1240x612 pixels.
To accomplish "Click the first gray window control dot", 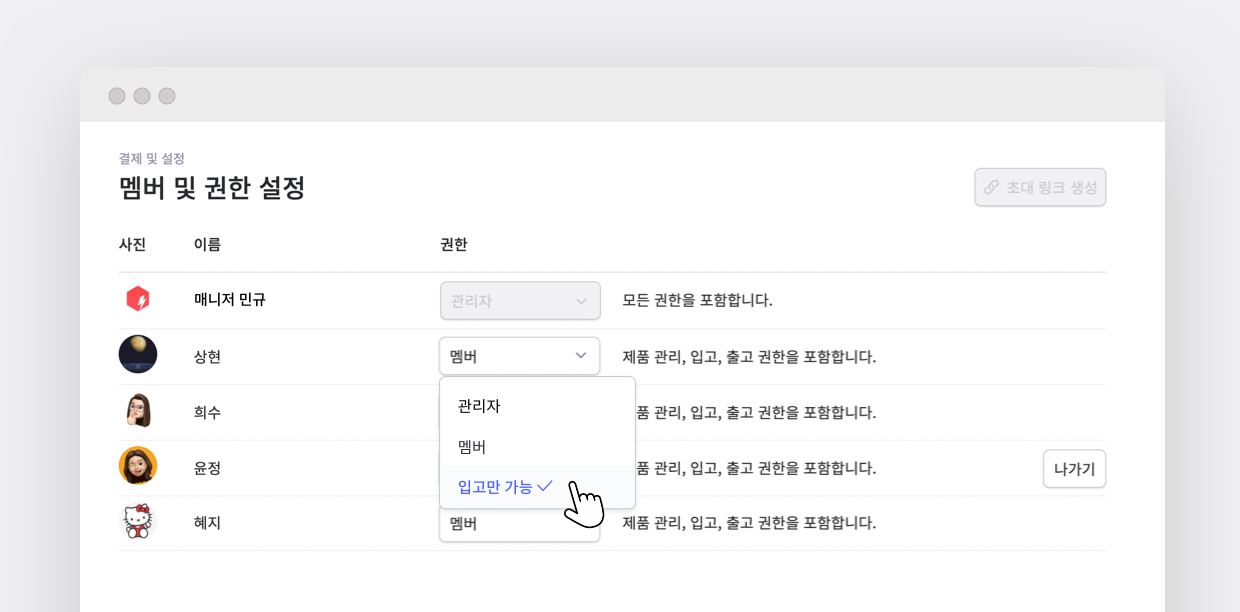I will (x=117, y=96).
